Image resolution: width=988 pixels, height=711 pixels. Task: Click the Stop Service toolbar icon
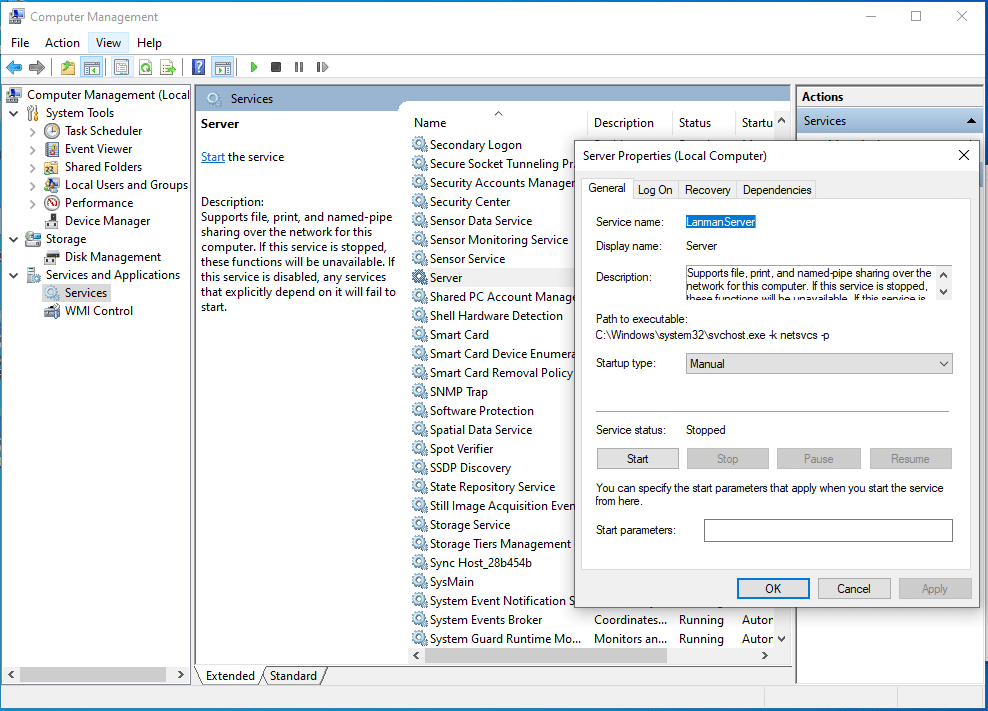click(276, 67)
